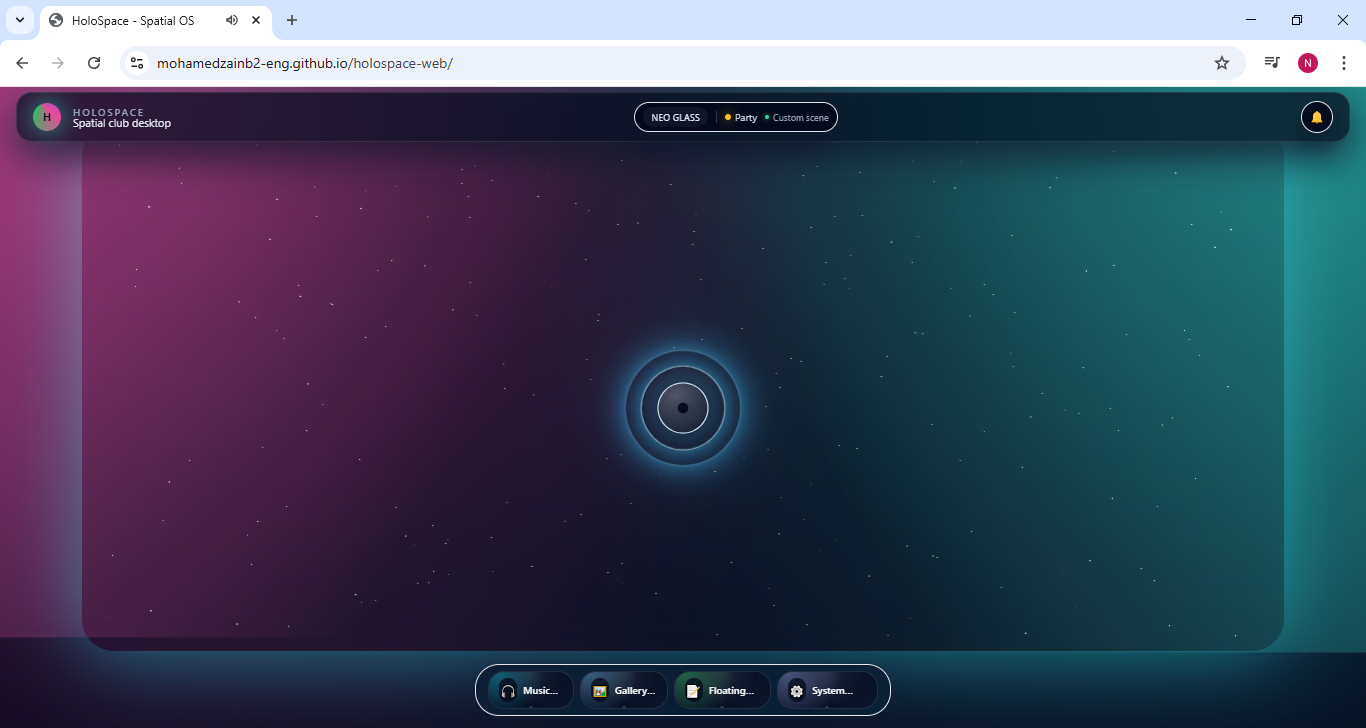1366x728 pixels.
Task: Expand the tab search chevron
Action: [19, 20]
